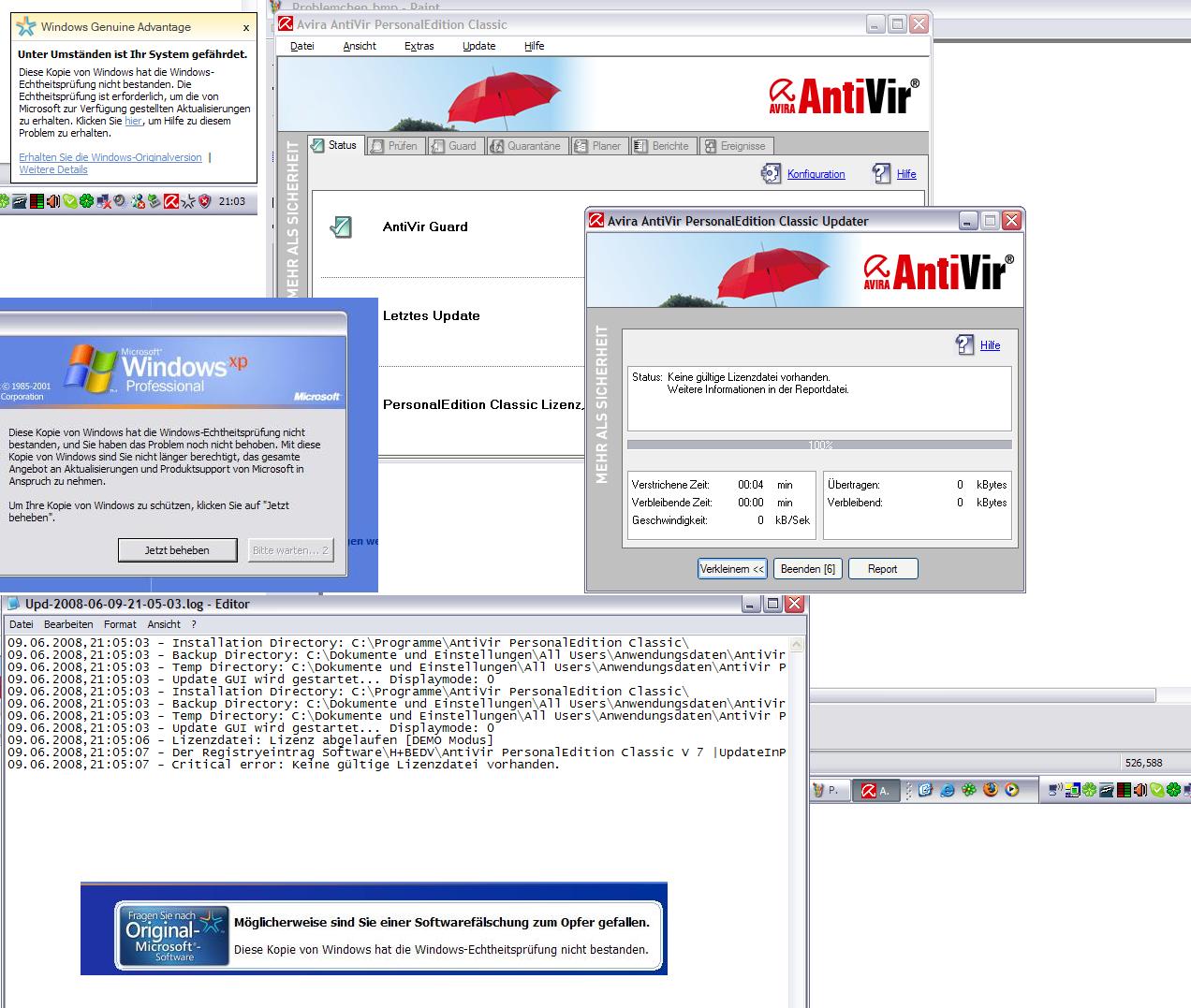Switch to the Berichte tab
1191x1008 pixels.
662,146
